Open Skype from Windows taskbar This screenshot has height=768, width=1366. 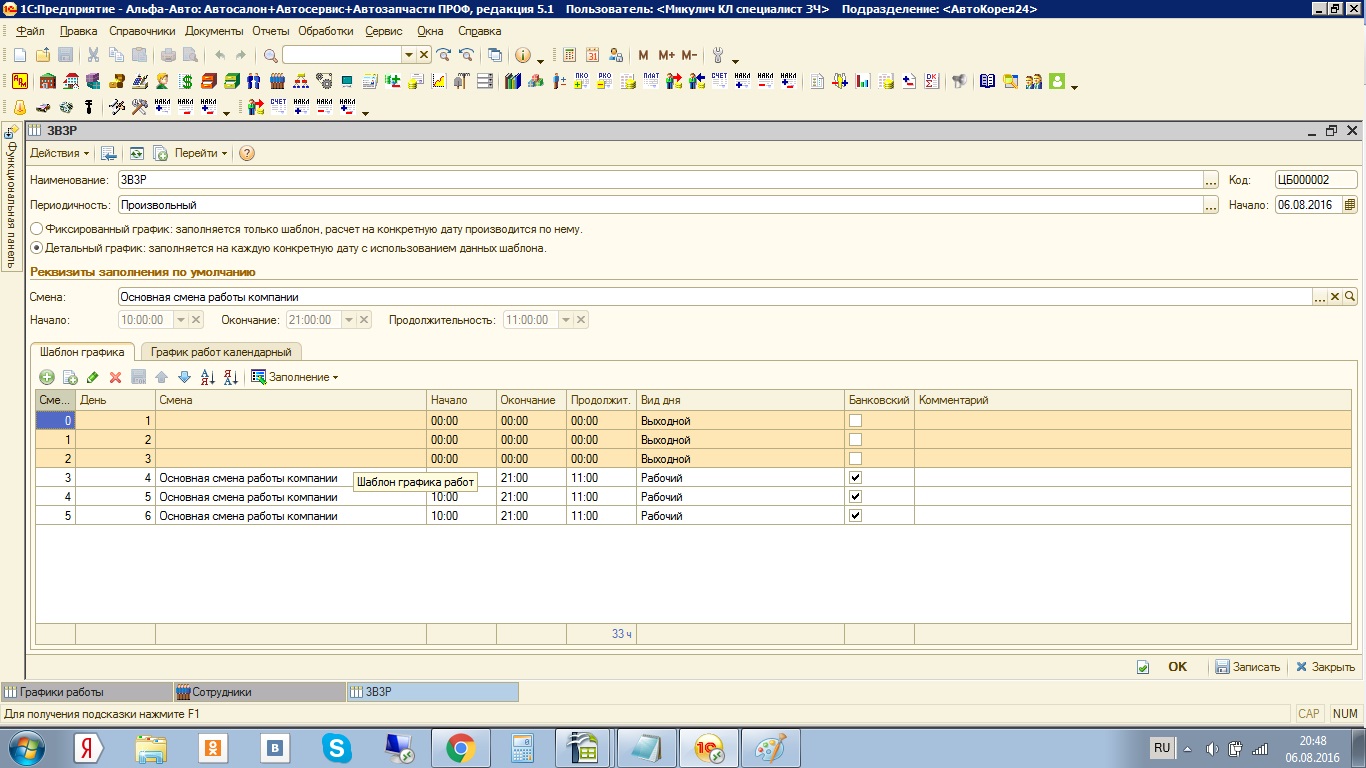point(337,747)
